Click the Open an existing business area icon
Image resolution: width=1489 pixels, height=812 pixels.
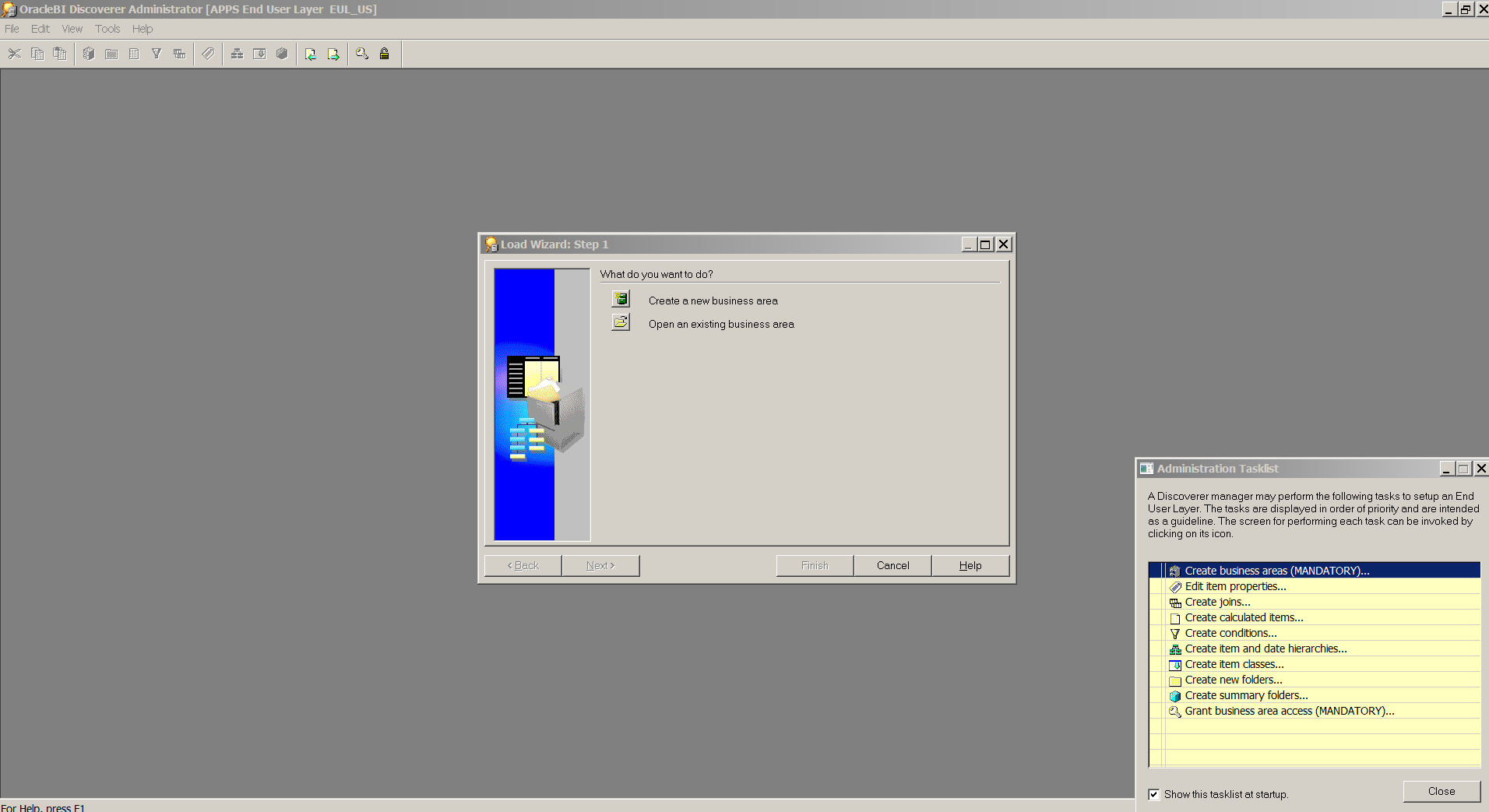click(x=621, y=322)
